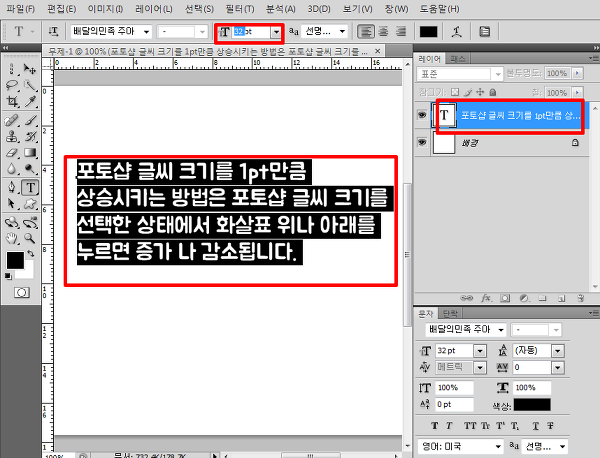Toggle All Caps in Character panel
Image resolution: width=600 pixels, height=458 pixels.
coord(470,426)
